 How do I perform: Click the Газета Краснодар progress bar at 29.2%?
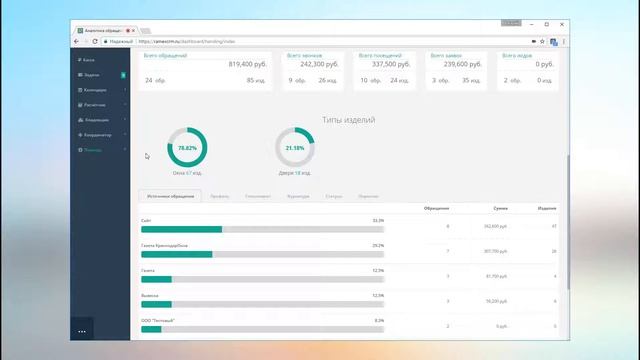262,254
